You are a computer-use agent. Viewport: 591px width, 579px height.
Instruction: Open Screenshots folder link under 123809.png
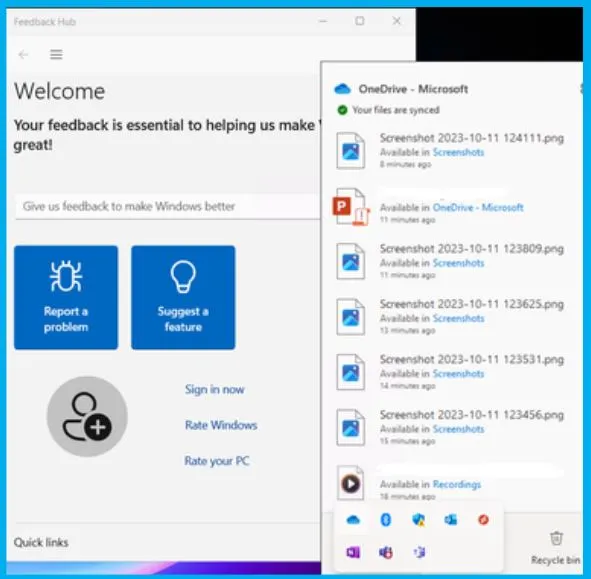pos(458,263)
